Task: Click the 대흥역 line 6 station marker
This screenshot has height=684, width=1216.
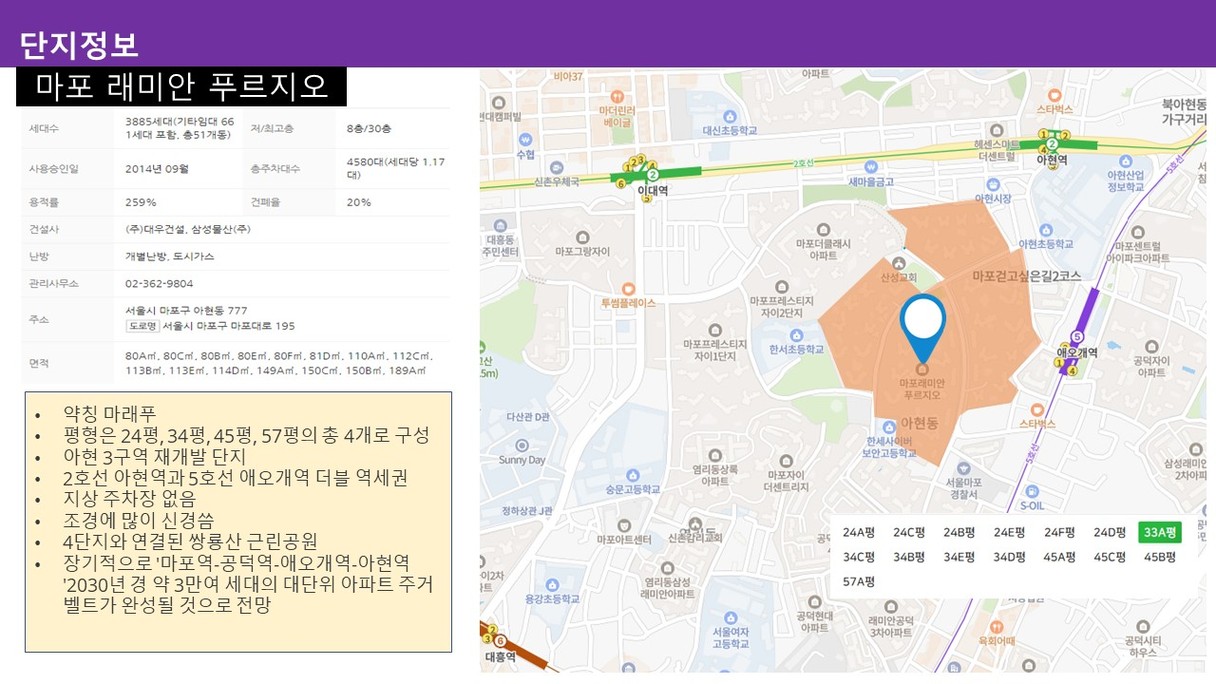Action: [499, 642]
